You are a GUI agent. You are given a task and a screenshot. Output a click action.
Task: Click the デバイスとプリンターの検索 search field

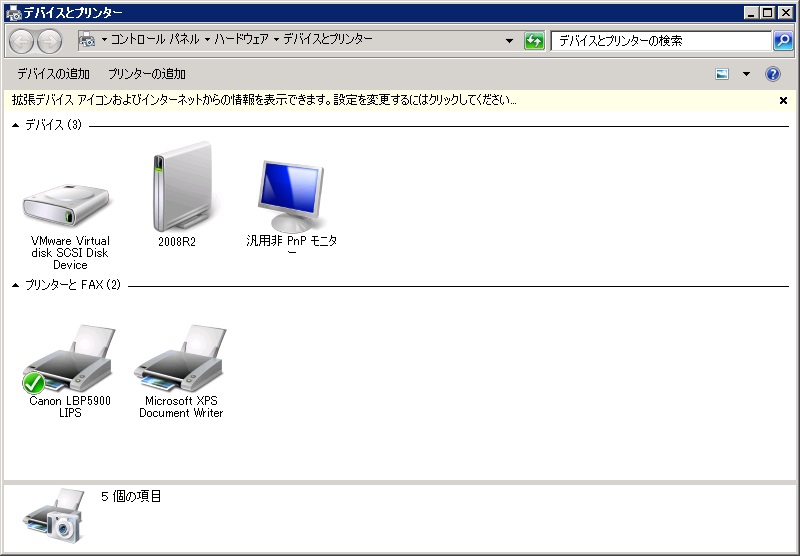660,41
